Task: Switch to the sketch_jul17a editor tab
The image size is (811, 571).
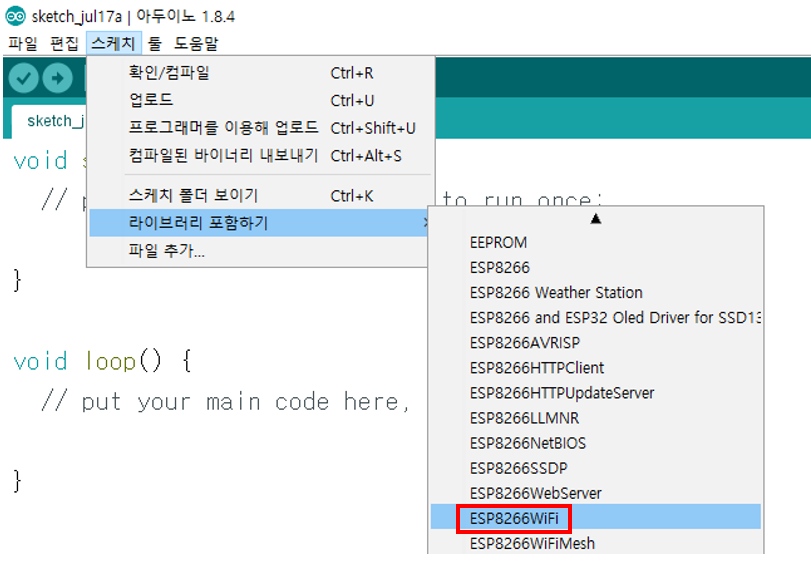Action: click(50, 121)
